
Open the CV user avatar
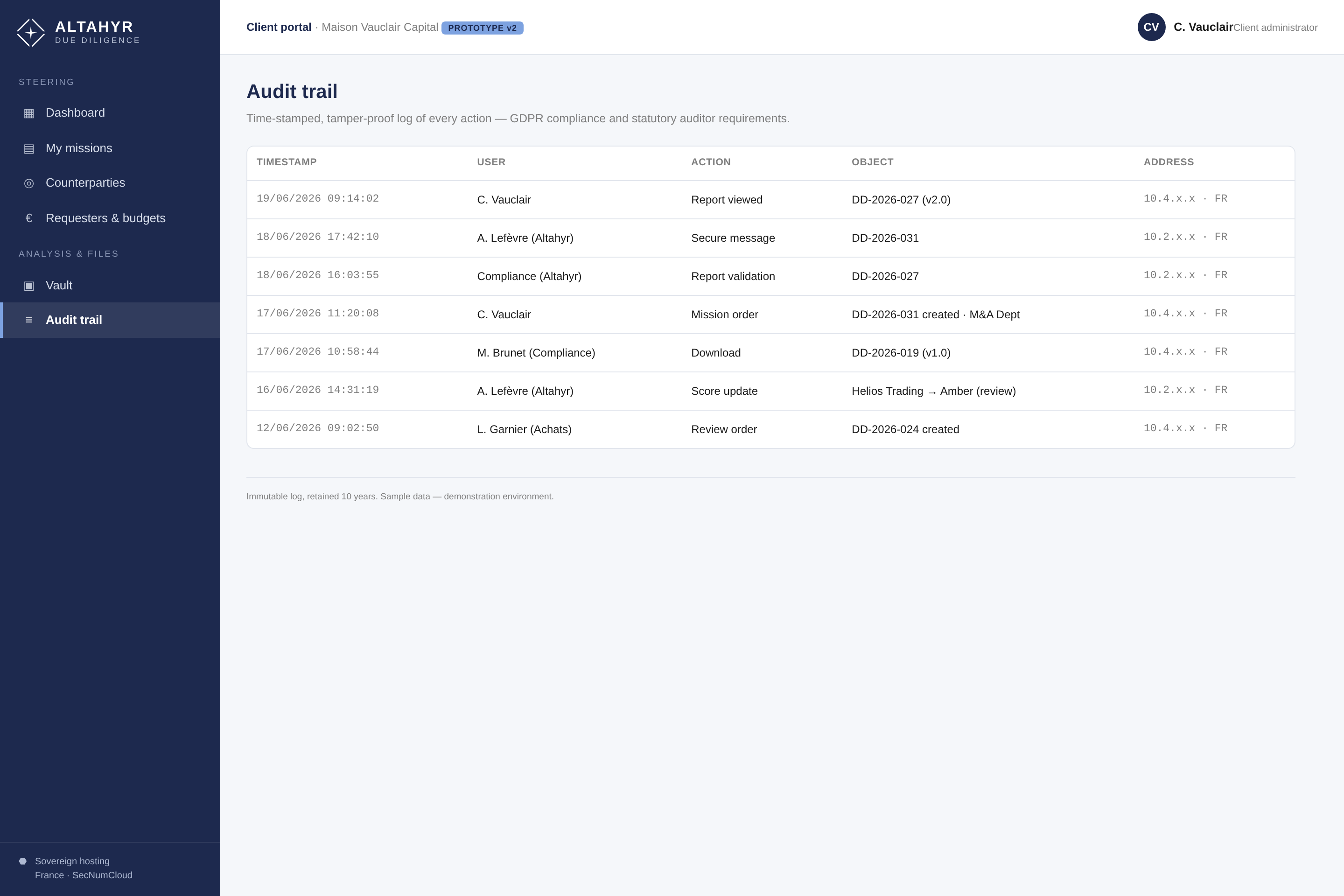[x=1151, y=27]
